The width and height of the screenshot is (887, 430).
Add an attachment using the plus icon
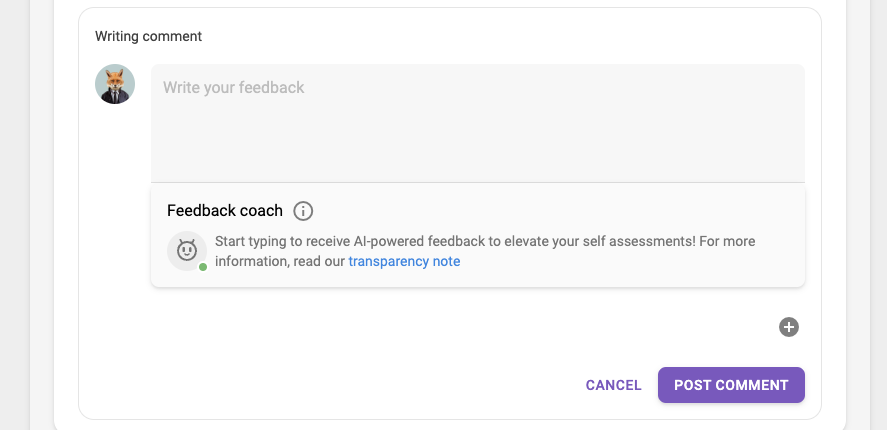[789, 327]
